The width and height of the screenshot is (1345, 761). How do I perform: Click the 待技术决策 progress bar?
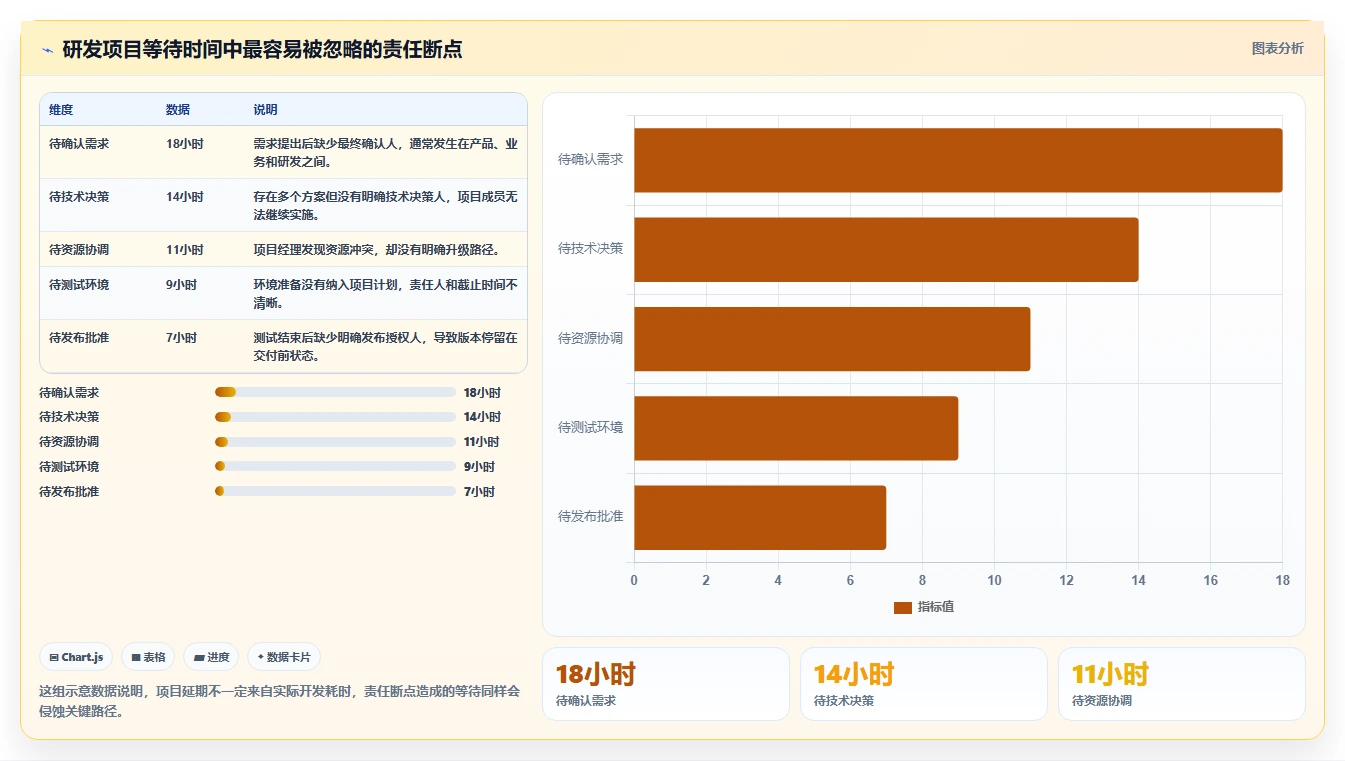(335, 417)
